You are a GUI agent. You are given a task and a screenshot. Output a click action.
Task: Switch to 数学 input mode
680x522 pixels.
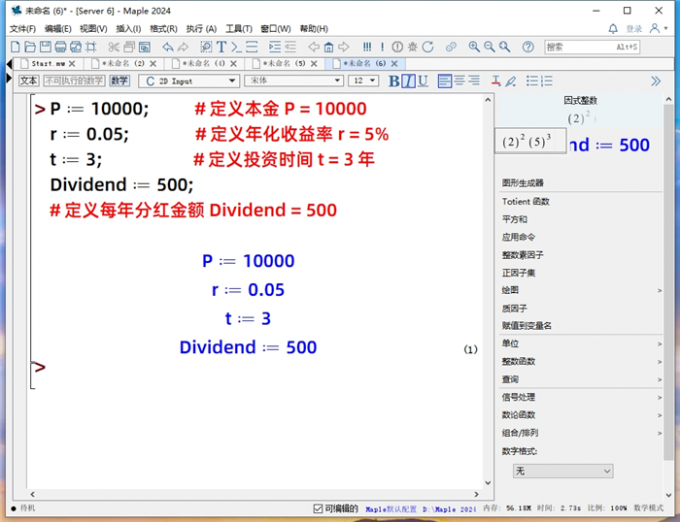tap(119, 81)
